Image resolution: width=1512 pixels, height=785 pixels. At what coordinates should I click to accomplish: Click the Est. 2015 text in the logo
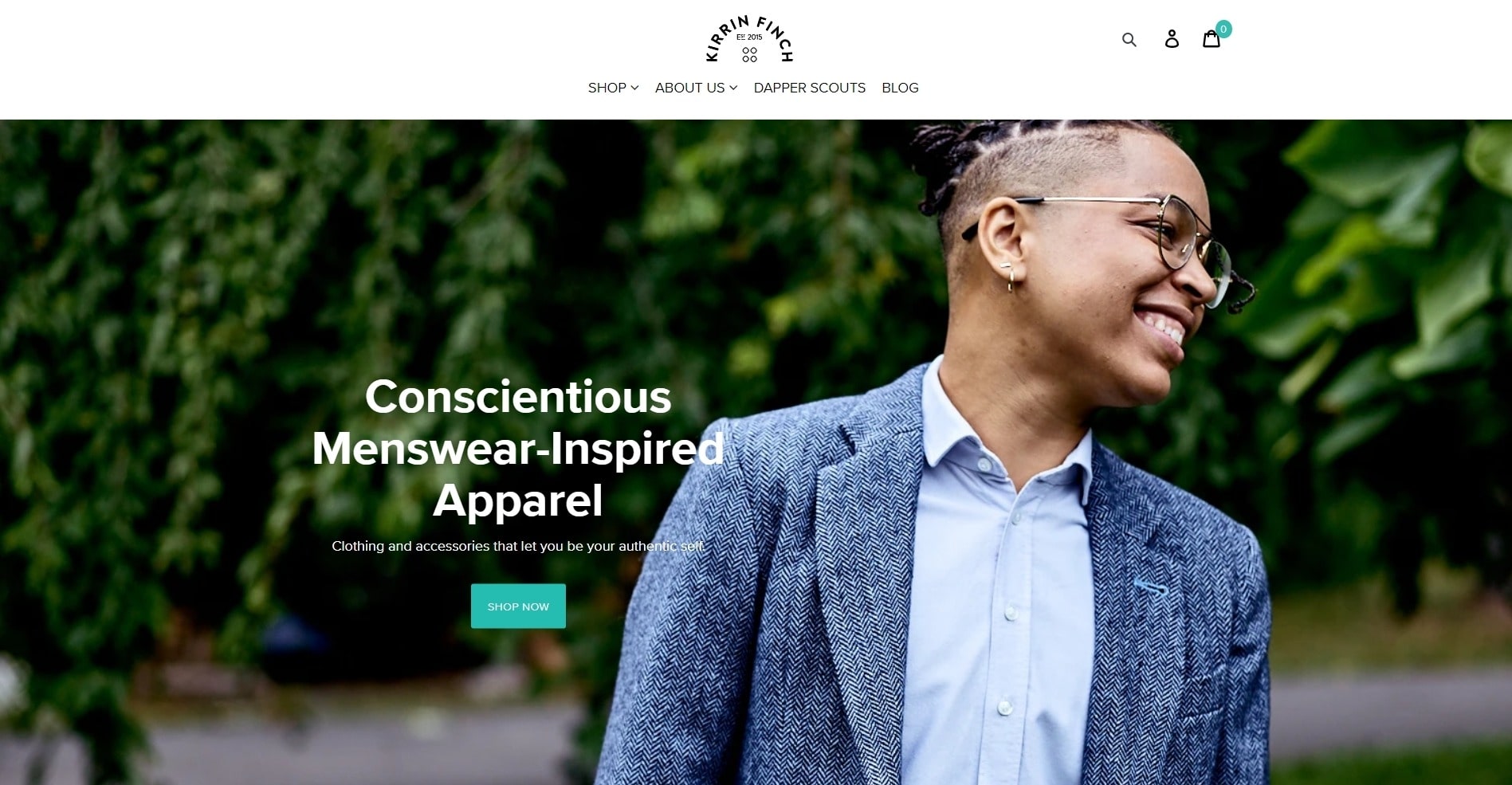coord(749,37)
